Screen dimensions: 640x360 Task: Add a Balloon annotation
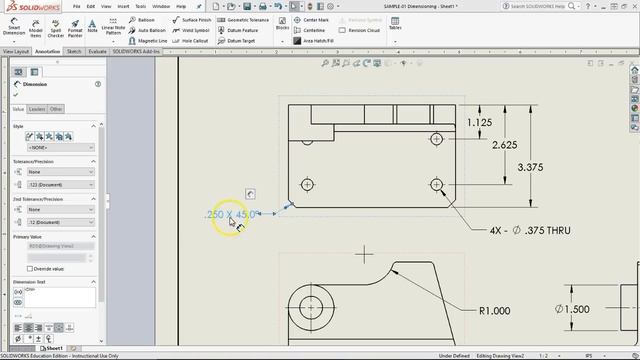click(x=142, y=20)
